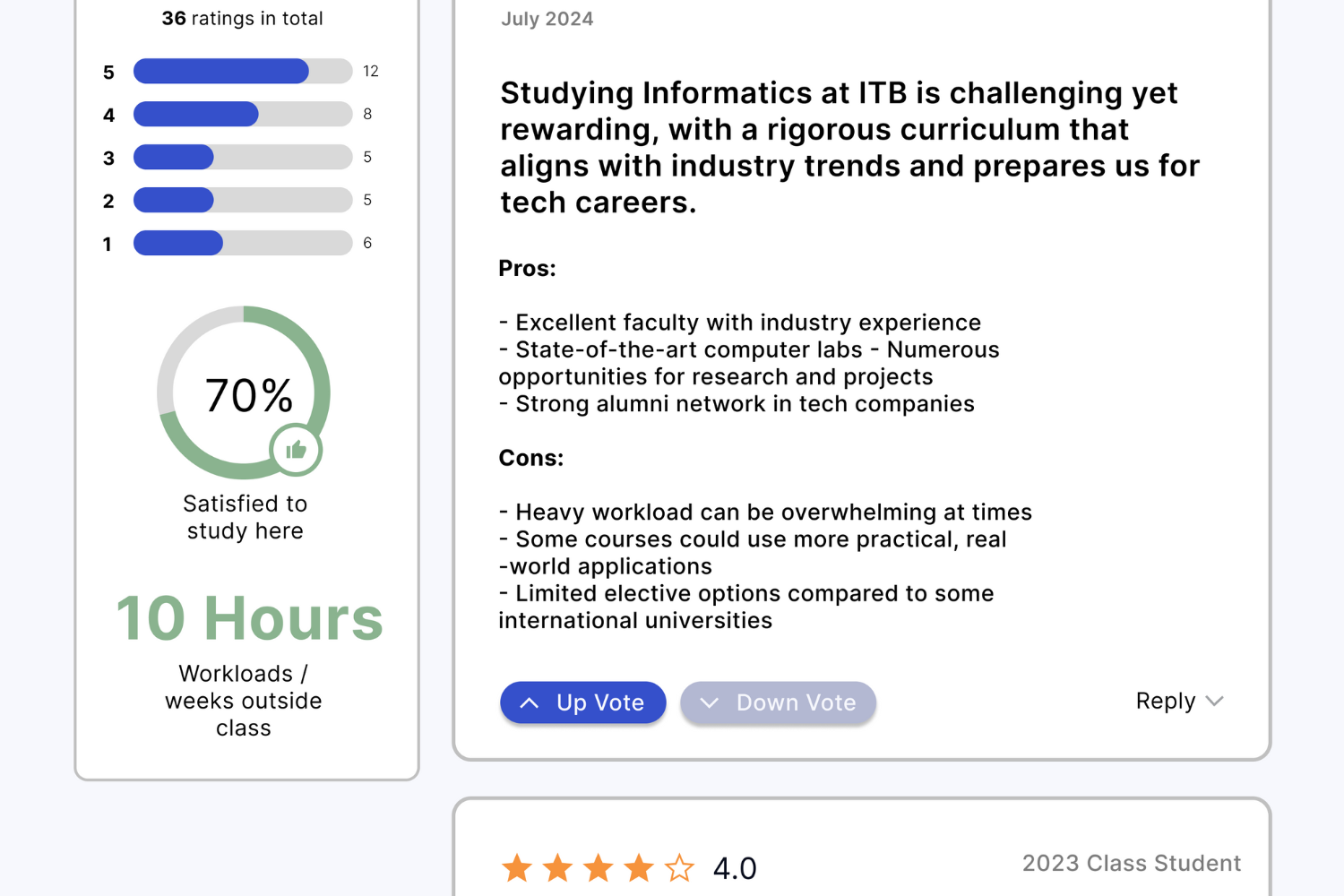
Task: Expand the Reply chevron arrow
Action: click(x=1215, y=701)
